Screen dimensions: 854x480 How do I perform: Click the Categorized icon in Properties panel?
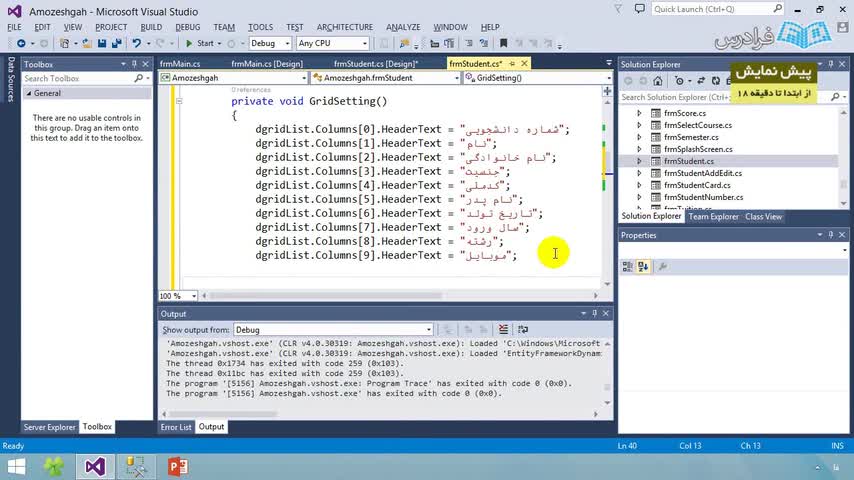pos(627,266)
